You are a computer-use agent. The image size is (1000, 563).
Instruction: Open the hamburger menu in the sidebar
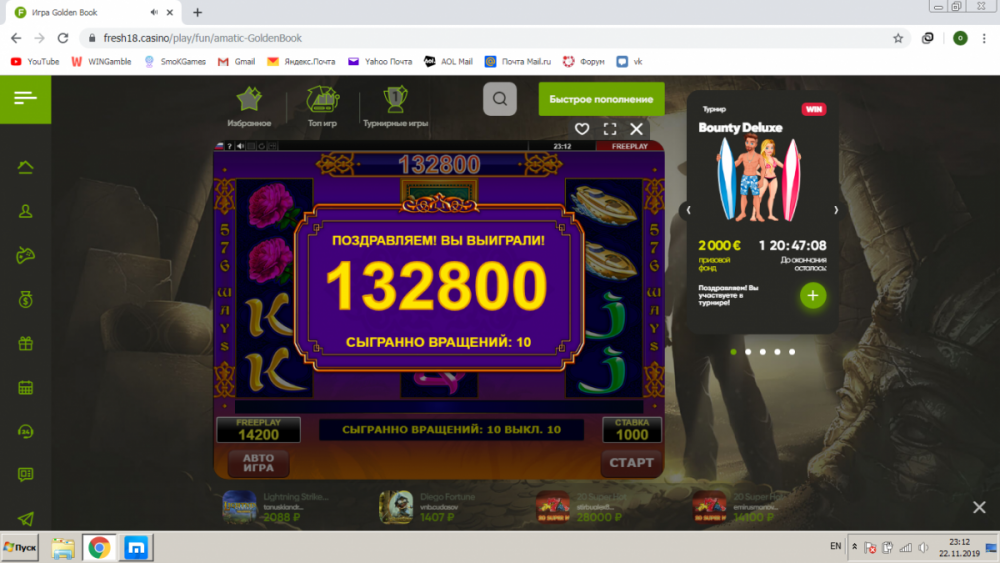25,98
